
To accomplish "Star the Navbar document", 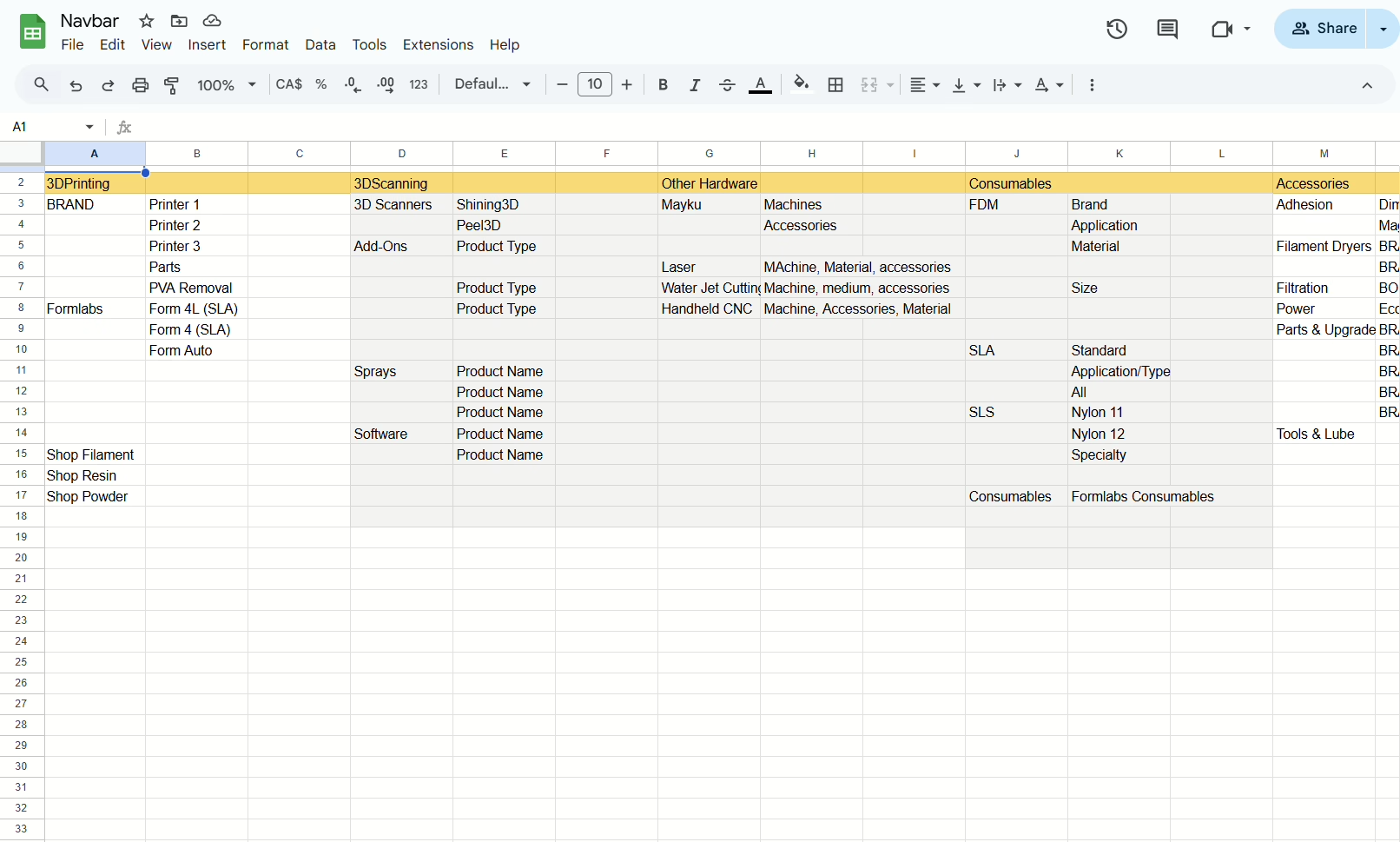I will point(147,21).
